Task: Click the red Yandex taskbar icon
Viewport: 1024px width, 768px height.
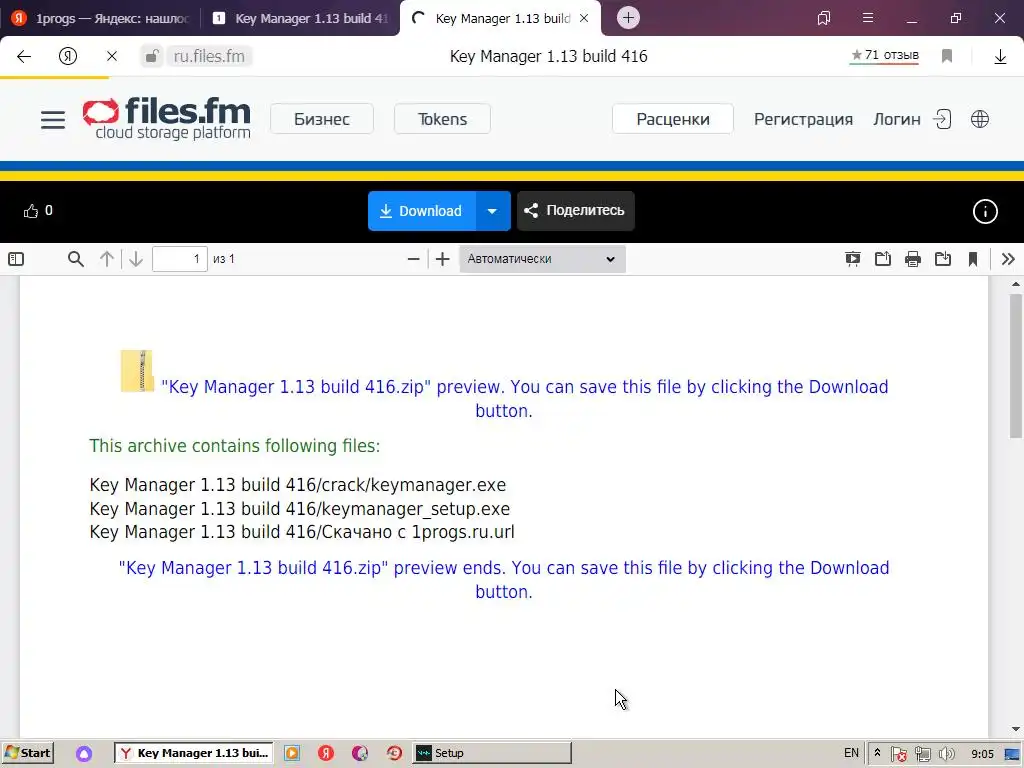Action: tap(326, 753)
